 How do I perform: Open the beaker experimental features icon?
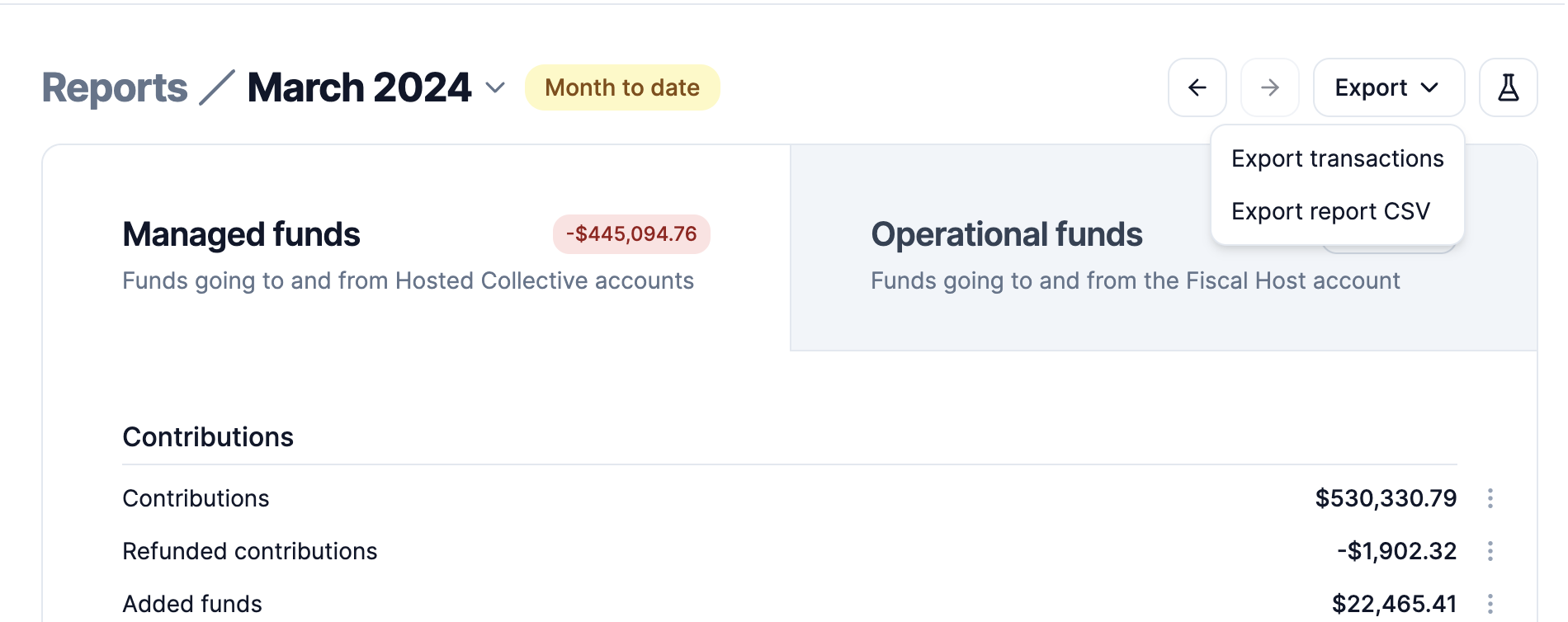[1508, 87]
